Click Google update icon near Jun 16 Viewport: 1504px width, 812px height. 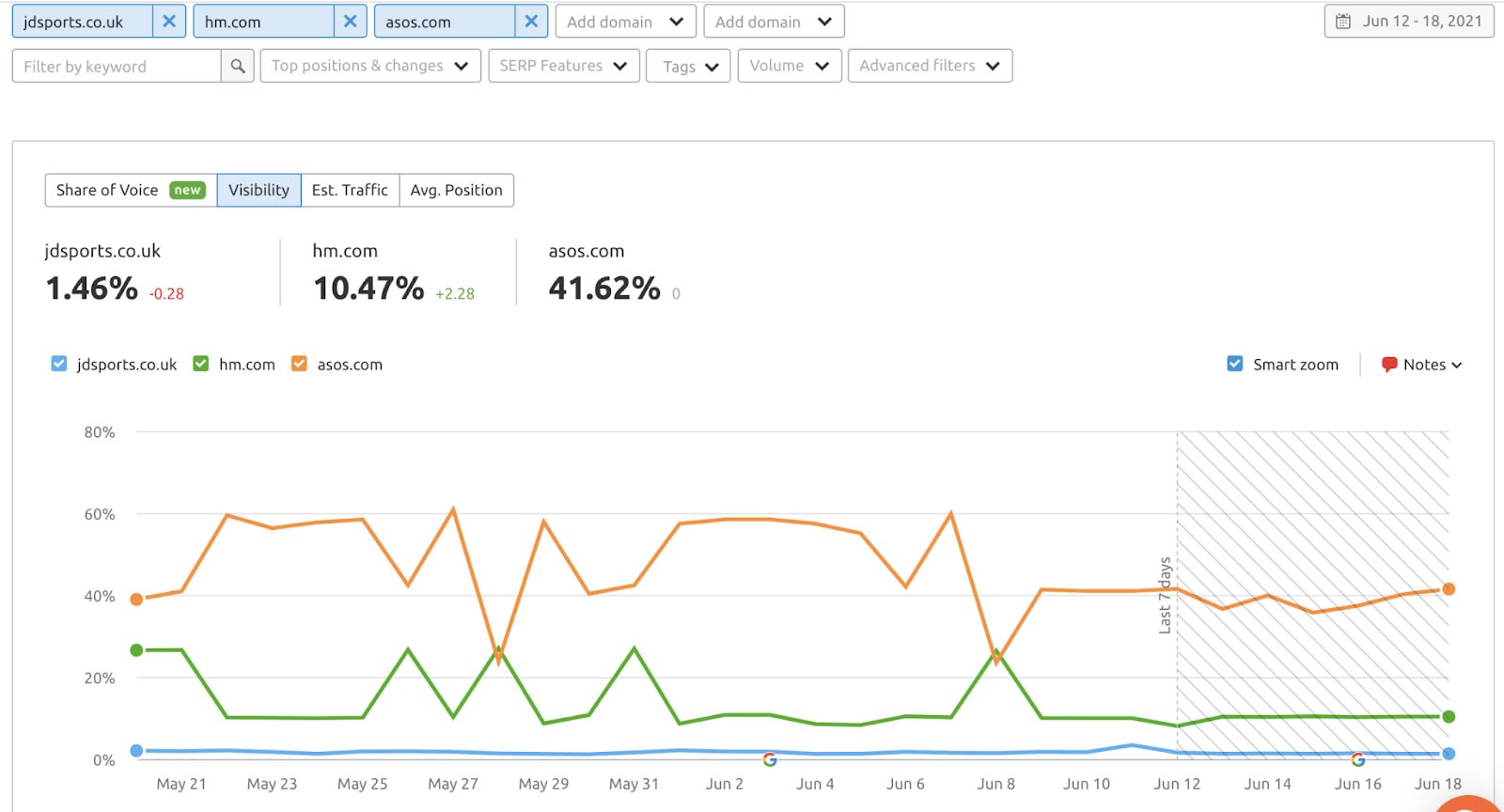click(x=1358, y=759)
